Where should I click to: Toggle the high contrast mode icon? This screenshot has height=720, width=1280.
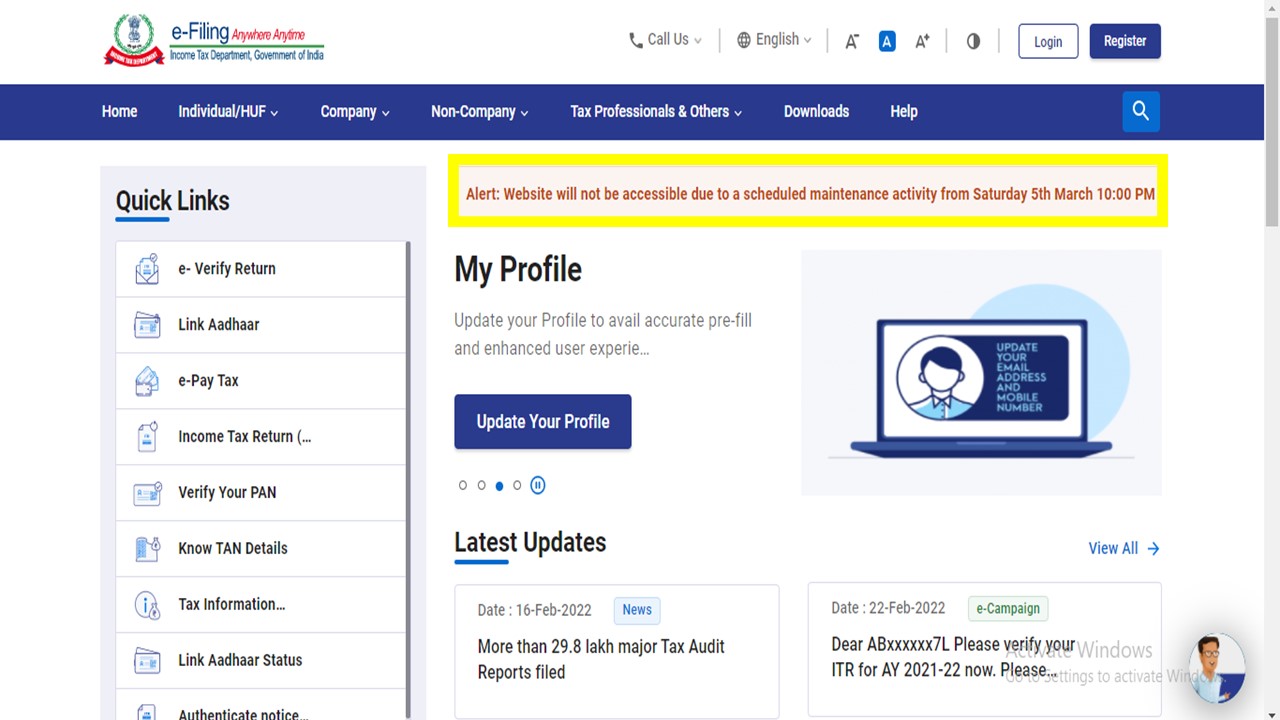(973, 41)
